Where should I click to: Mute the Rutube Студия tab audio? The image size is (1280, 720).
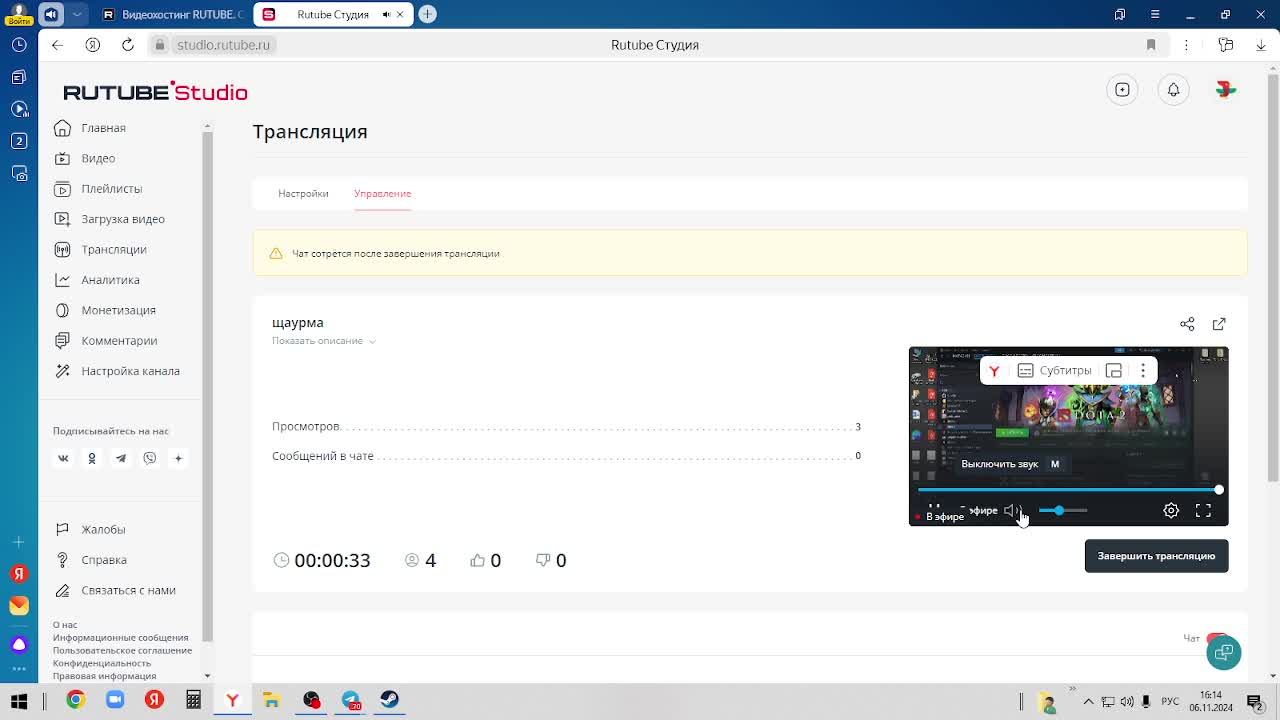click(x=386, y=14)
